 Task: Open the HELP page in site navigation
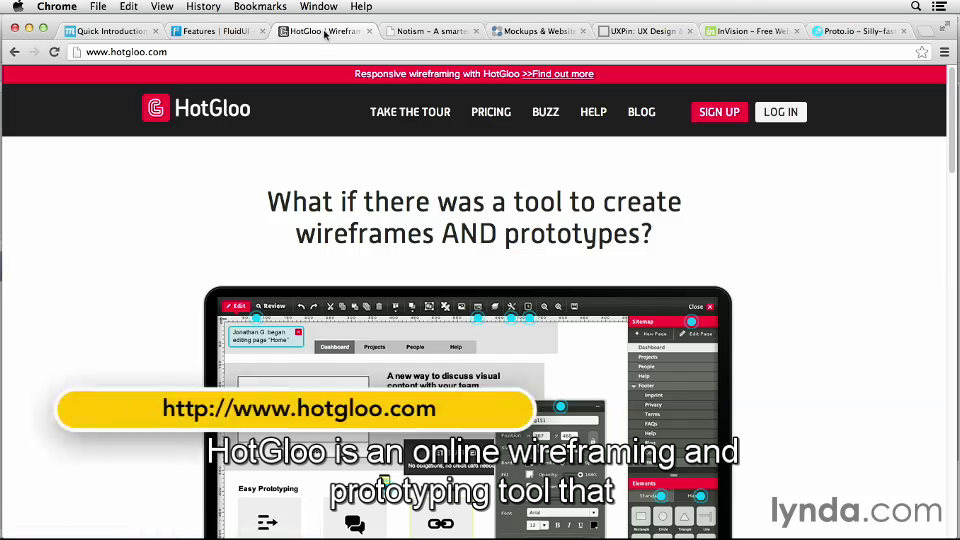(593, 112)
